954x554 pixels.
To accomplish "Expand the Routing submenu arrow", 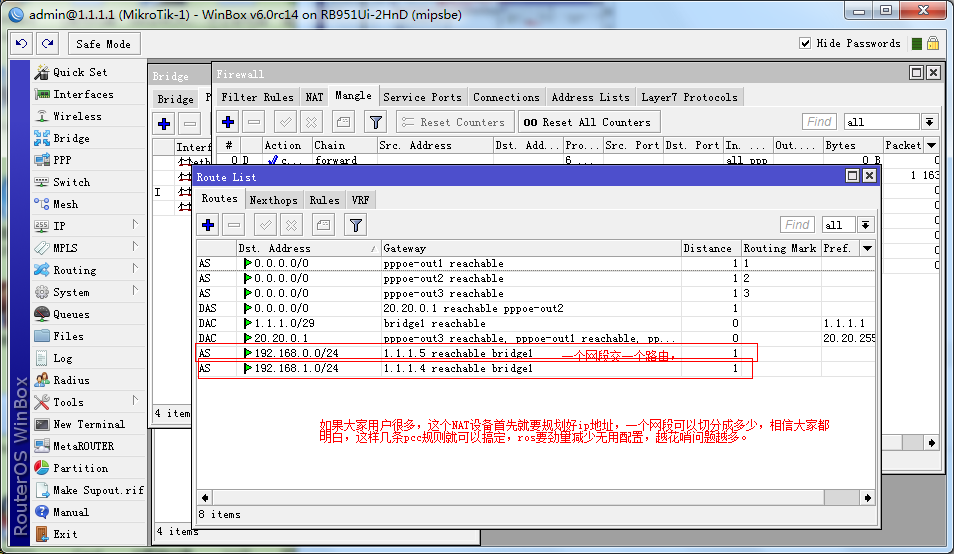I will coord(135,269).
